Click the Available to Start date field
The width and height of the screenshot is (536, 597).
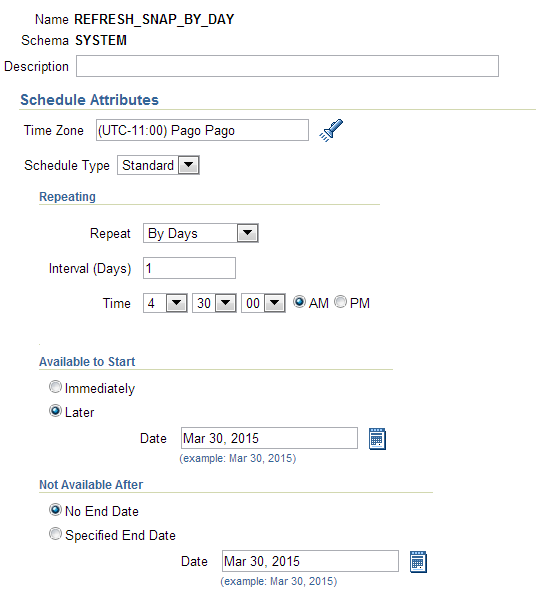[269, 438]
